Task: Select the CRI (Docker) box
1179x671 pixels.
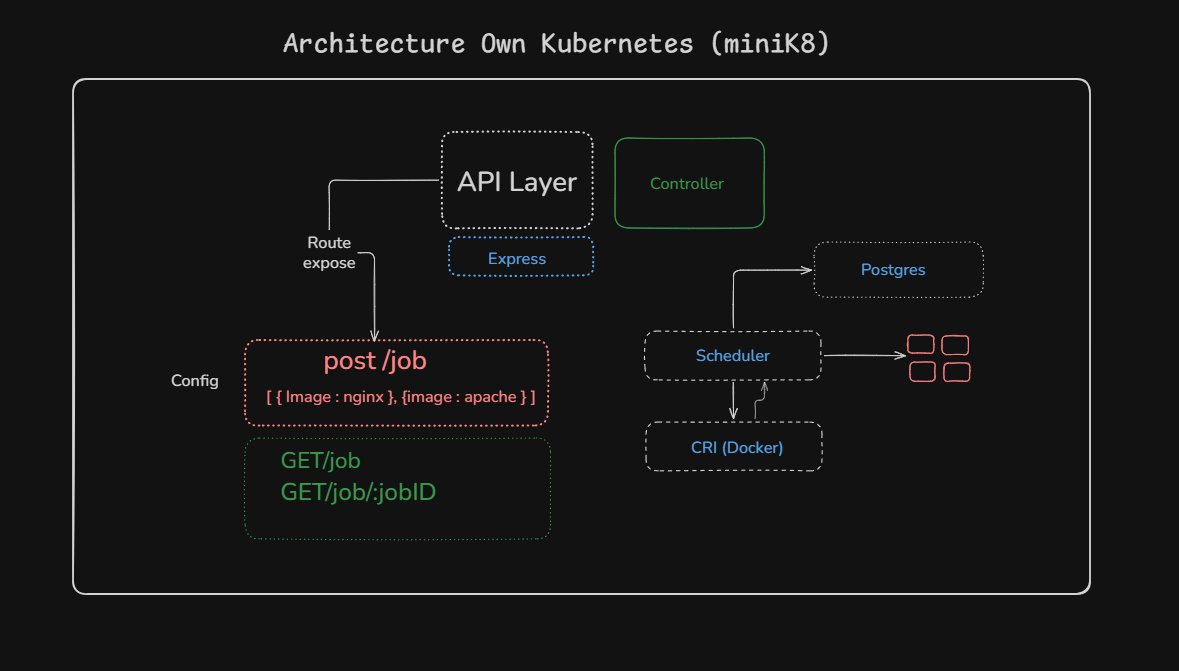Action: 733,447
